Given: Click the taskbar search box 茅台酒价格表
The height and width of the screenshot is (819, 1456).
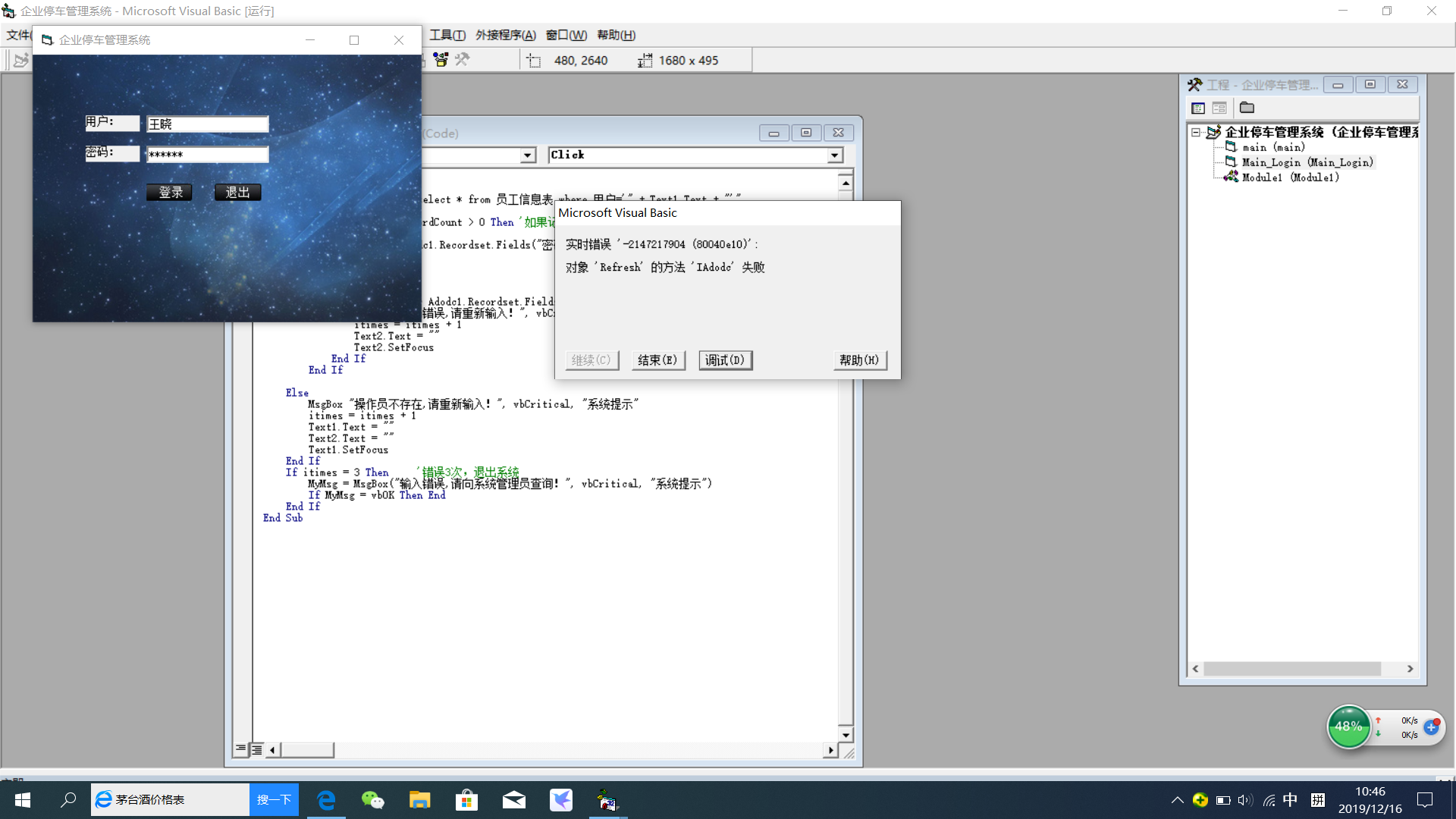Looking at the screenshot, I should [171, 800].
